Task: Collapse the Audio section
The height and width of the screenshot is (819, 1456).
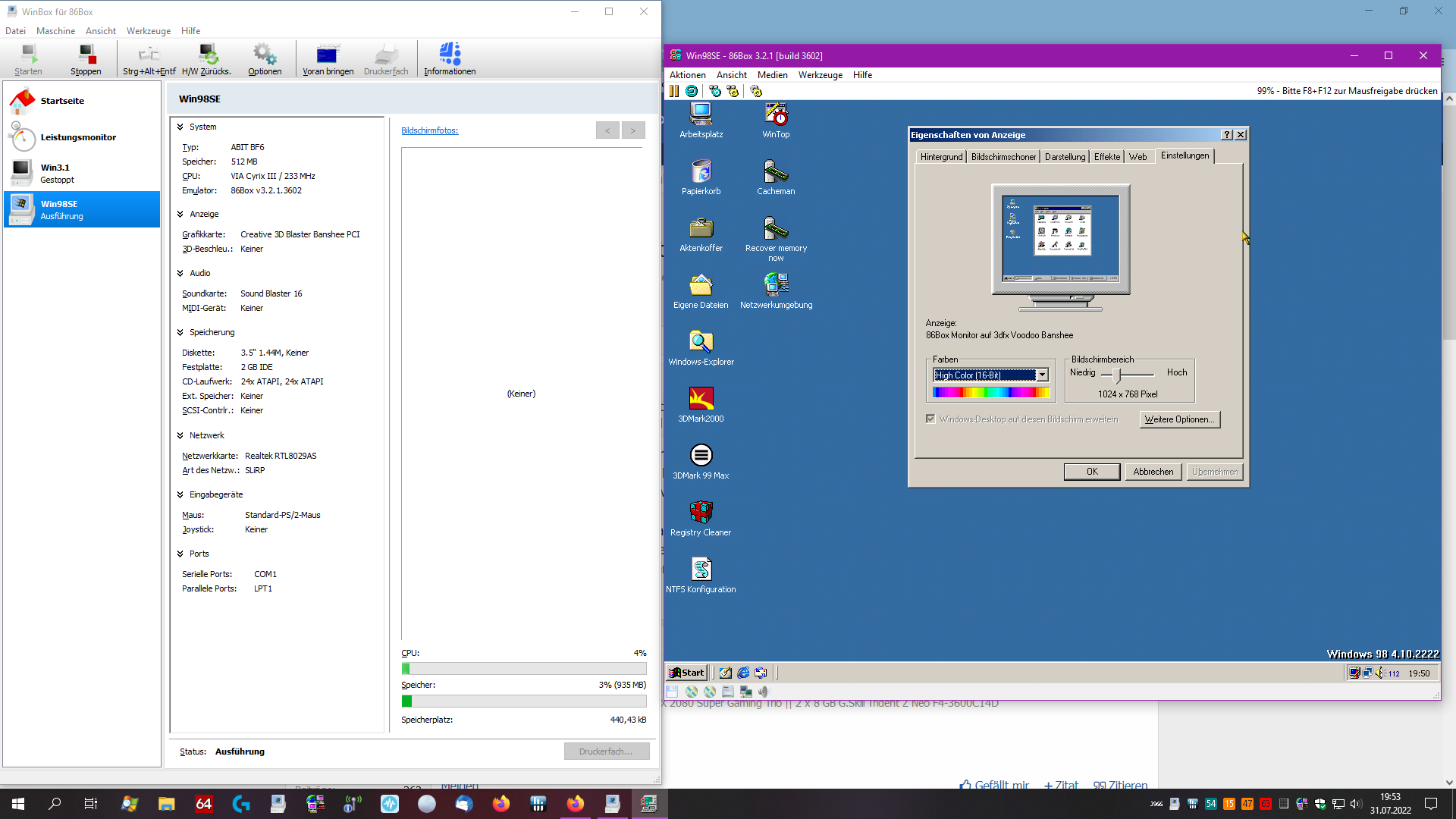Action: 180,274
